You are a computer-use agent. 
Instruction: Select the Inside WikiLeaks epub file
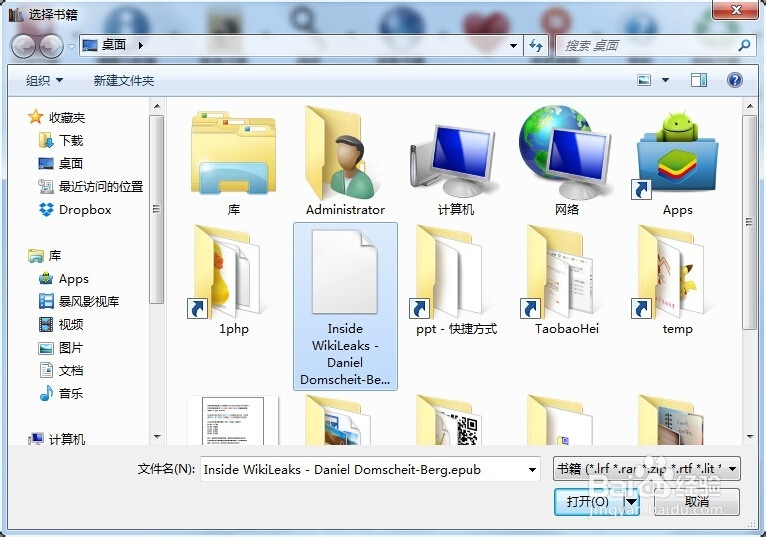[345, 306]
